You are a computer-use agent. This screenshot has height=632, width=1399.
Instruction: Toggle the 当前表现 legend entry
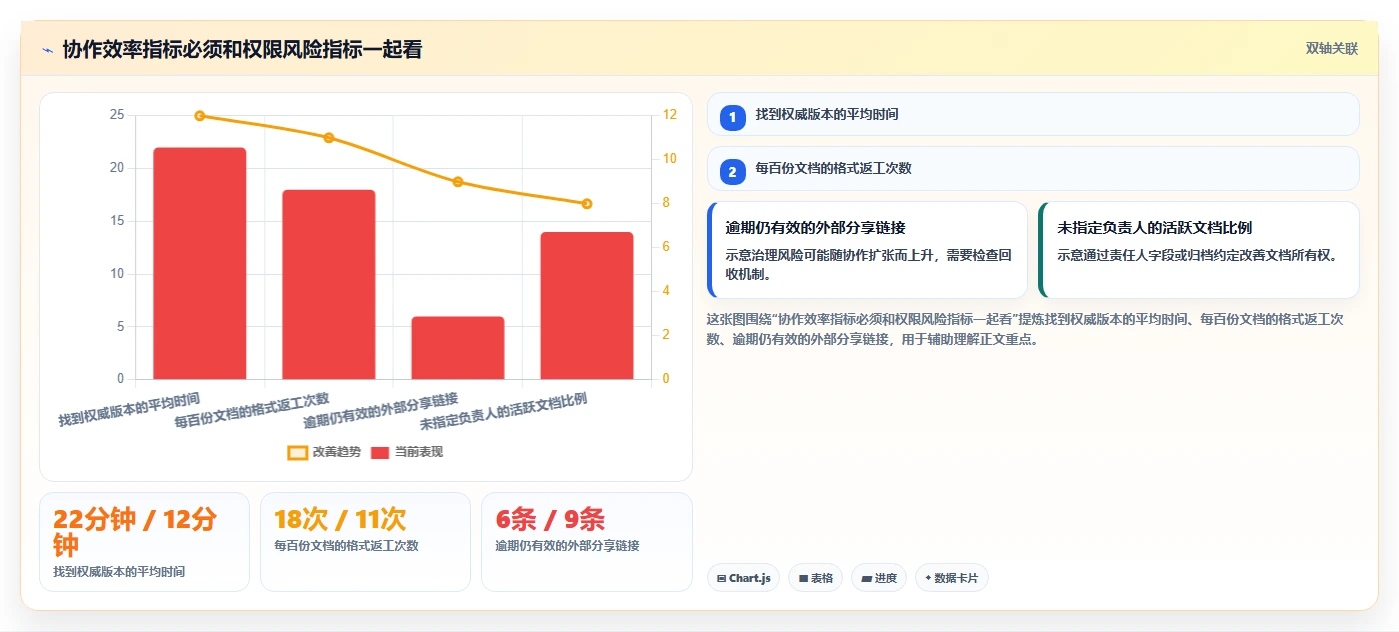[406, 452]
